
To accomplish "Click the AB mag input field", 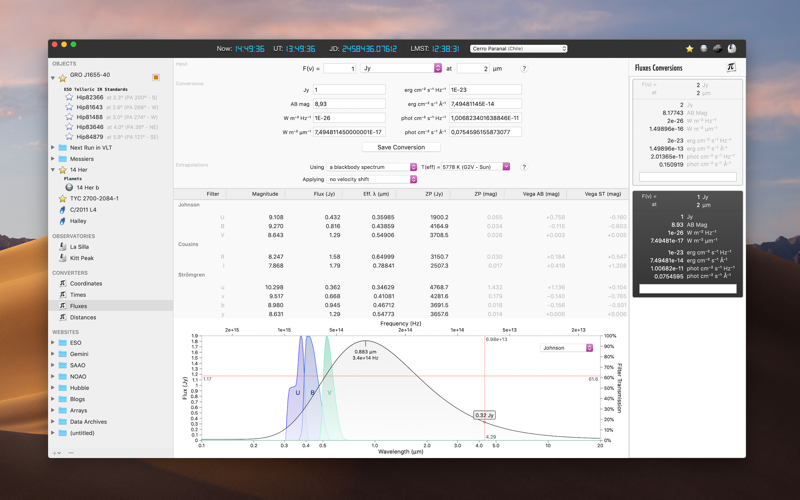I will point(349,104).
